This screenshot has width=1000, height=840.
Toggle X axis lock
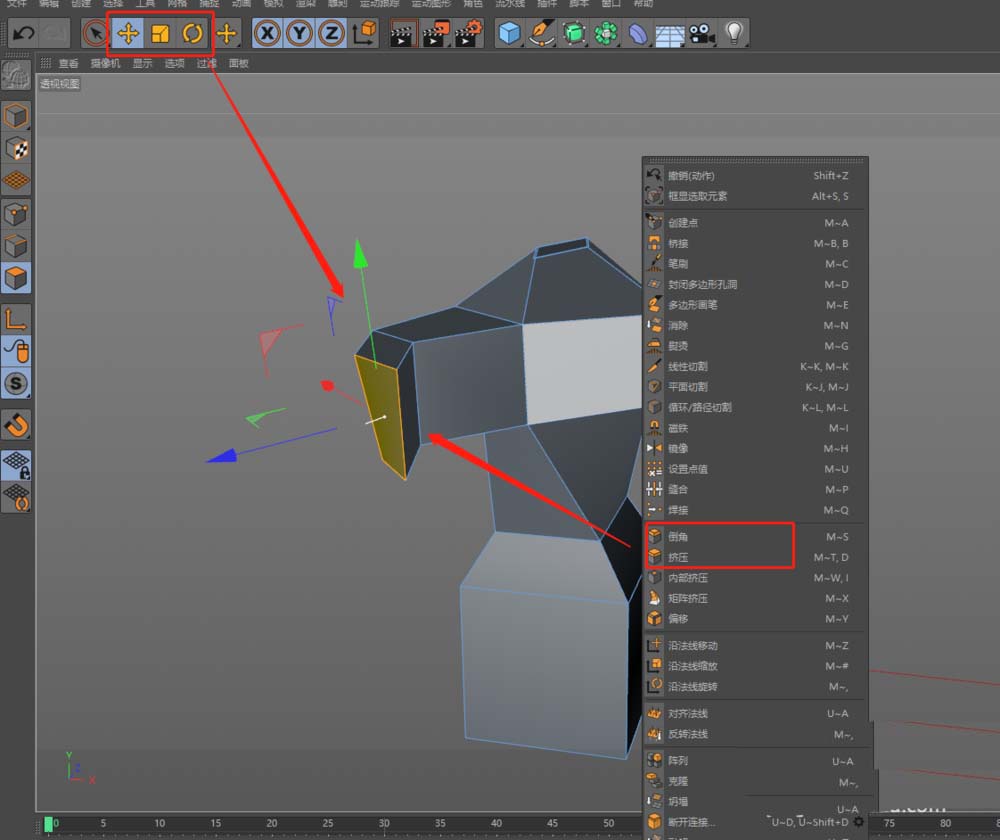267,34
